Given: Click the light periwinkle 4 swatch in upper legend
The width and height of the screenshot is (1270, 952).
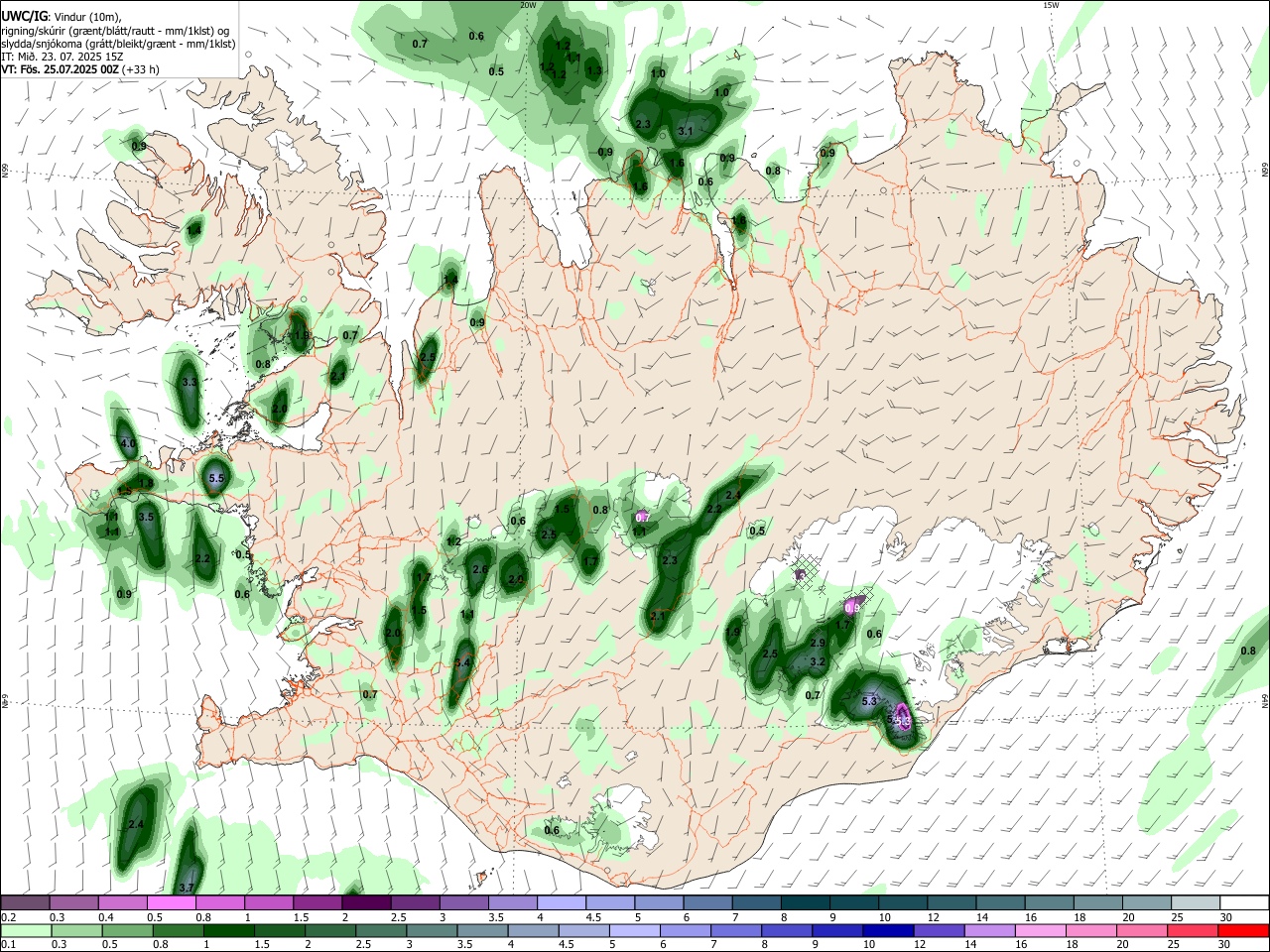Looking at the screenshot, I should tap(562, 903).
